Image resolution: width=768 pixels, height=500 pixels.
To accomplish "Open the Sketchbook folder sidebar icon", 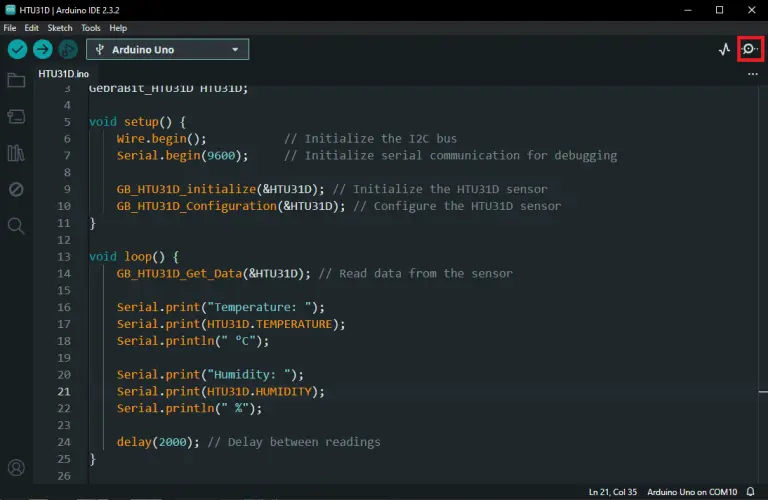I will (16, 80).
